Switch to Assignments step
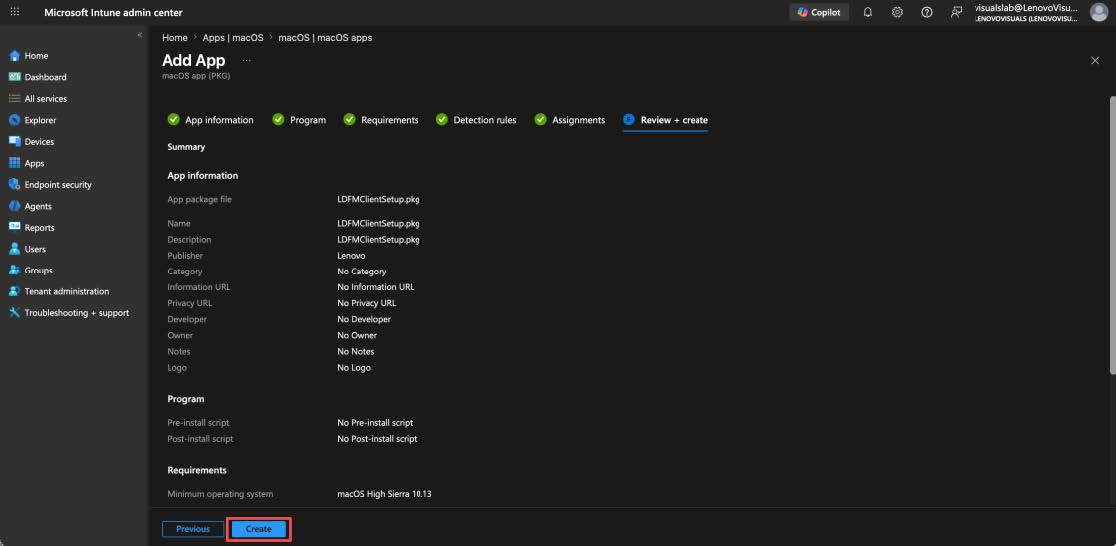1116x546 pixels. [x=570, y=120]
